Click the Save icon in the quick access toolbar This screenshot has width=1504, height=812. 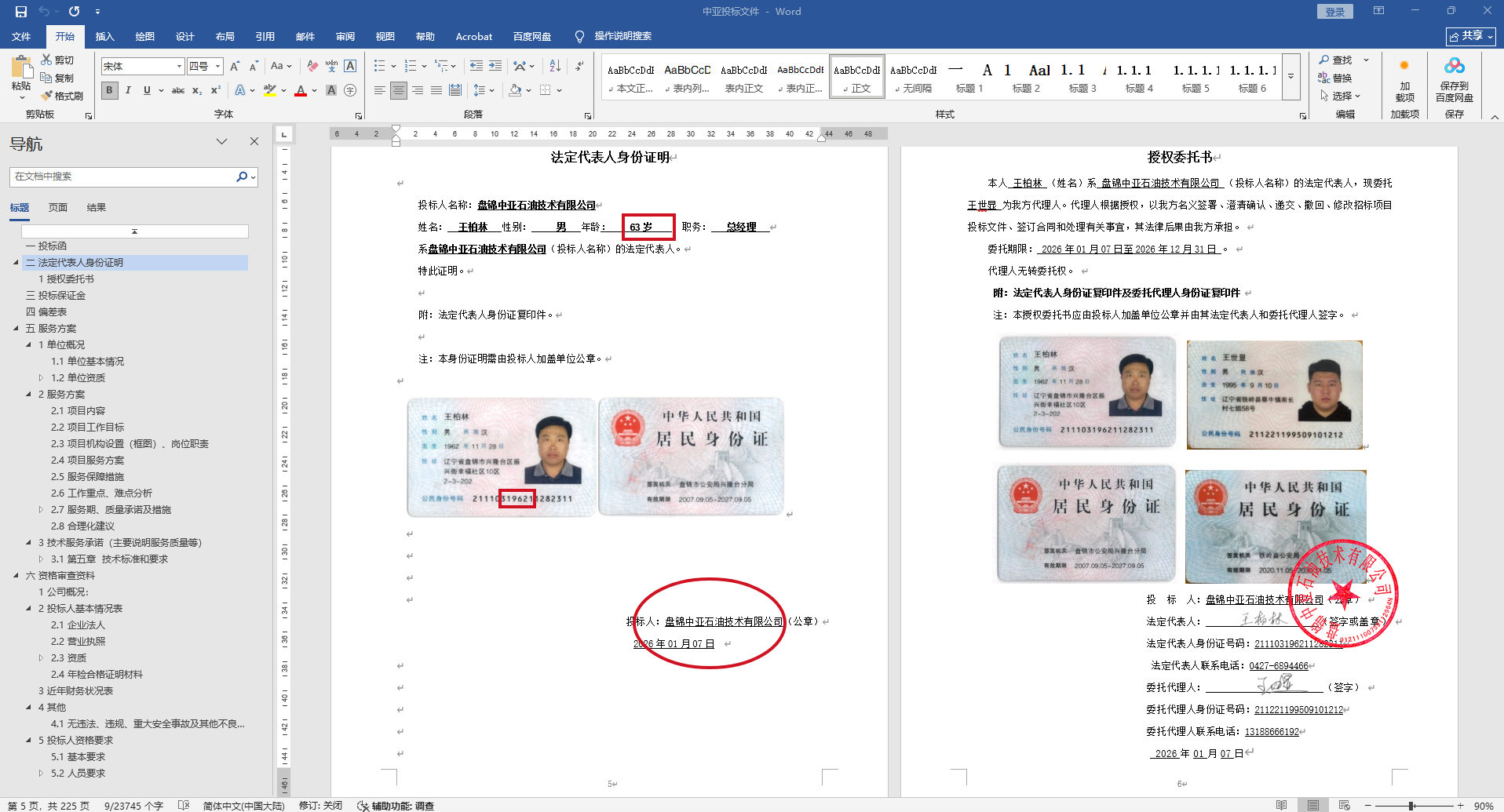pos(21,12)
